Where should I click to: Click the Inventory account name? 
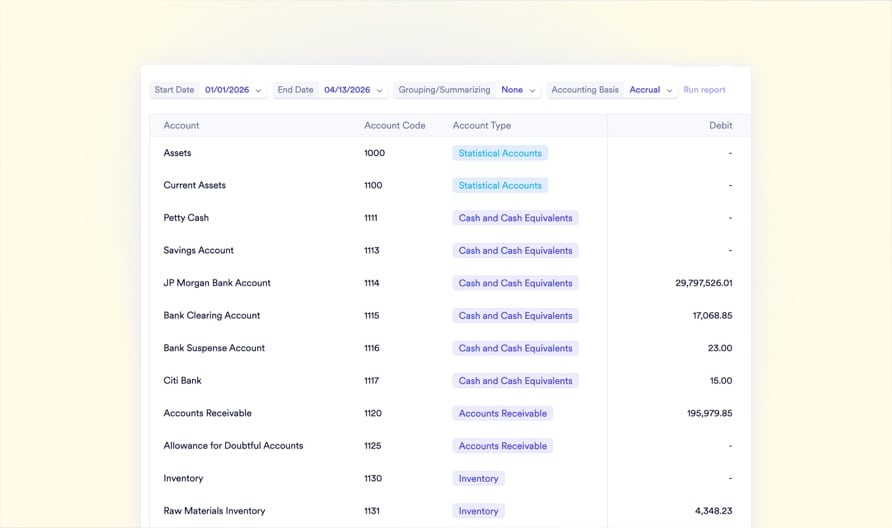pos(183,478)
